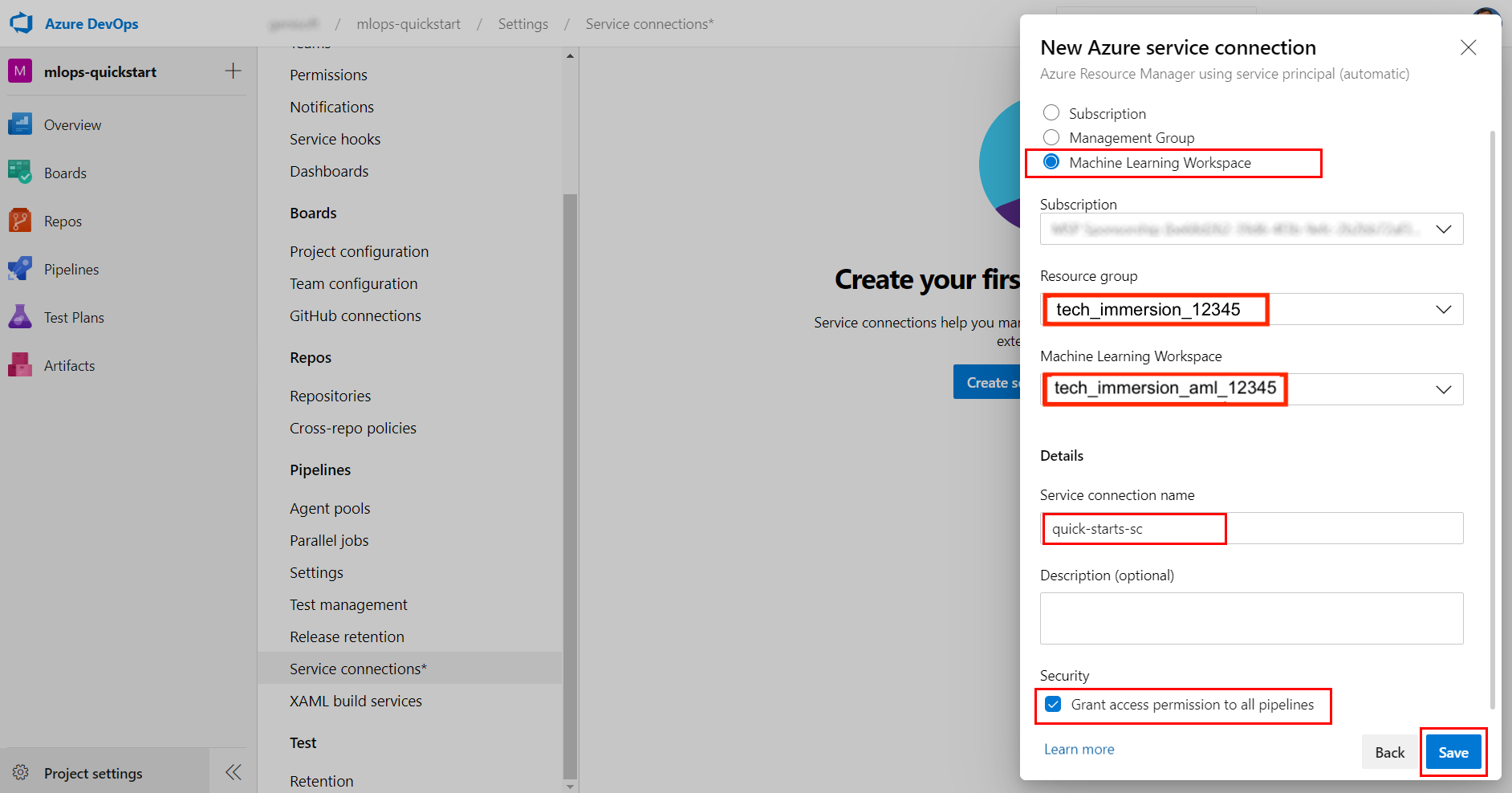Click the Back button

(x=1390, y=752)
